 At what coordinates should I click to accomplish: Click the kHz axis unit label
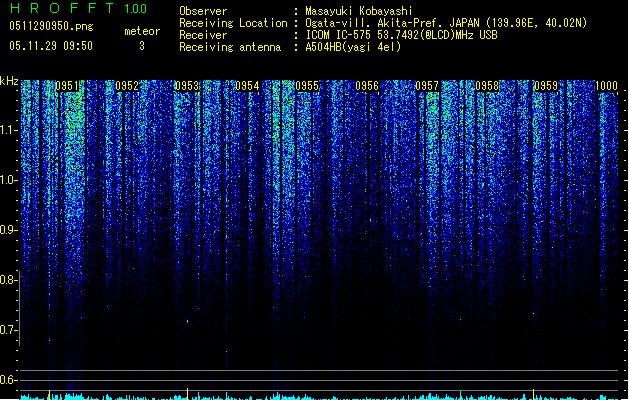9,81
